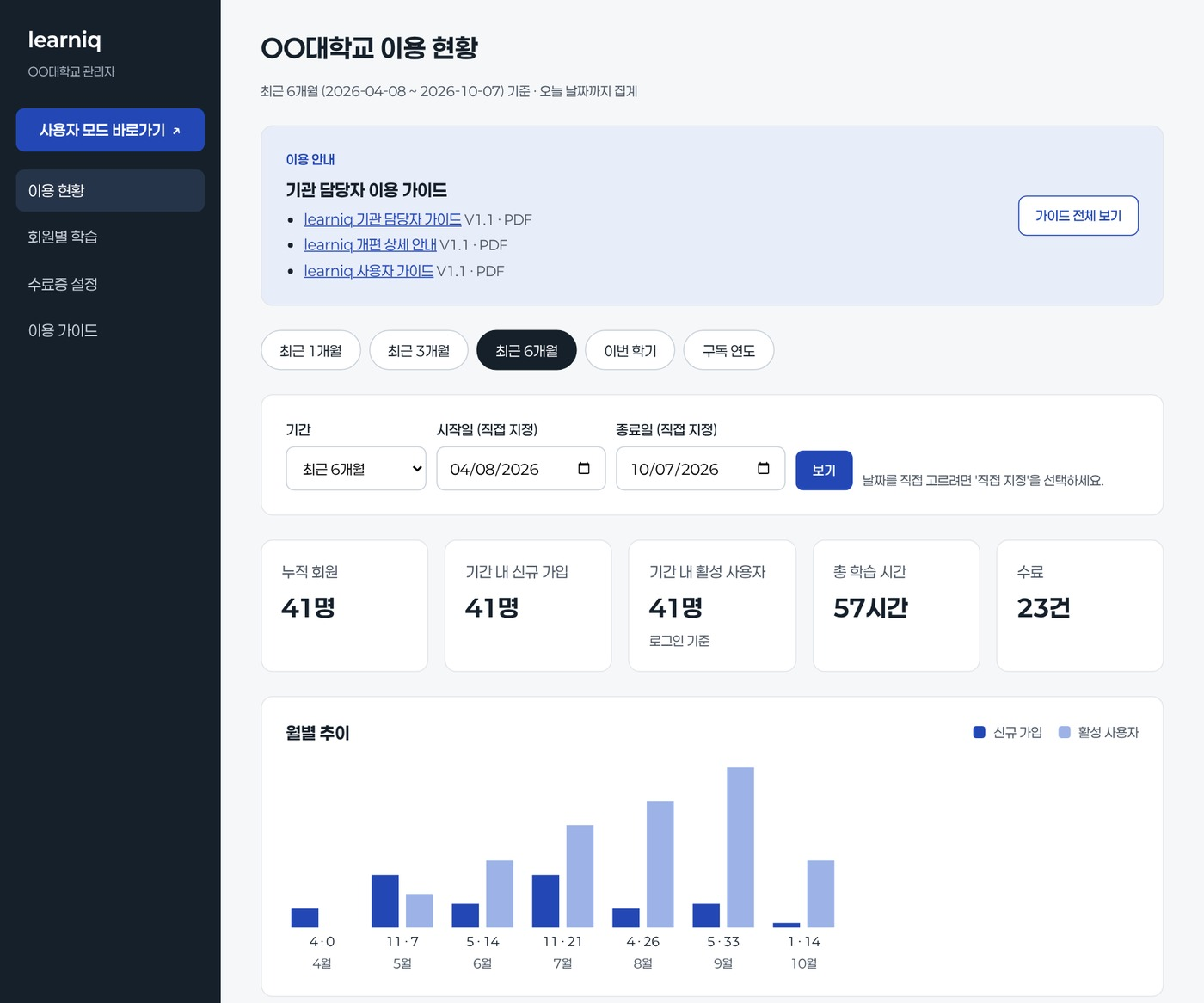Screen dimensions: 1204x1003
Task: Click the 7월 active users bar
Action: click(x=580, y=876)
